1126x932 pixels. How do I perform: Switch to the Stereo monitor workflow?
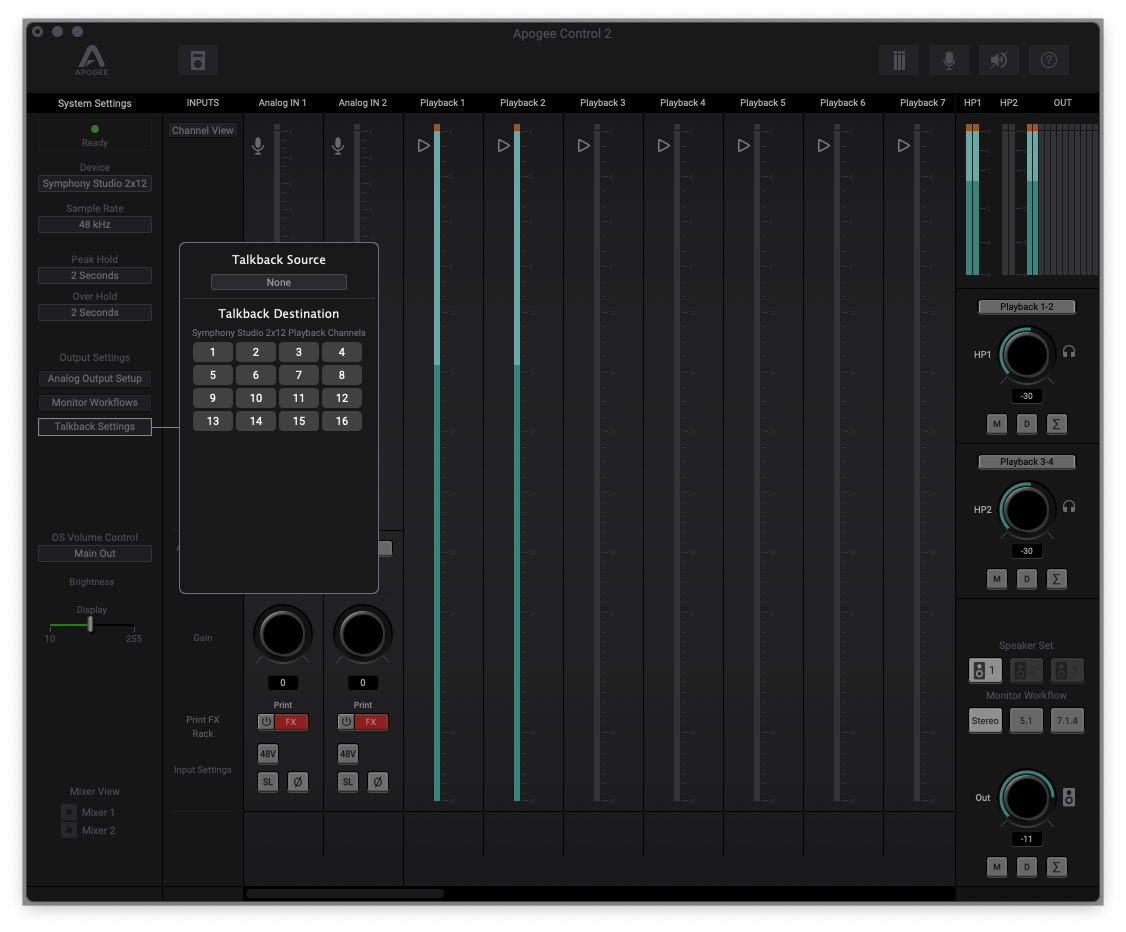[985, 721]
